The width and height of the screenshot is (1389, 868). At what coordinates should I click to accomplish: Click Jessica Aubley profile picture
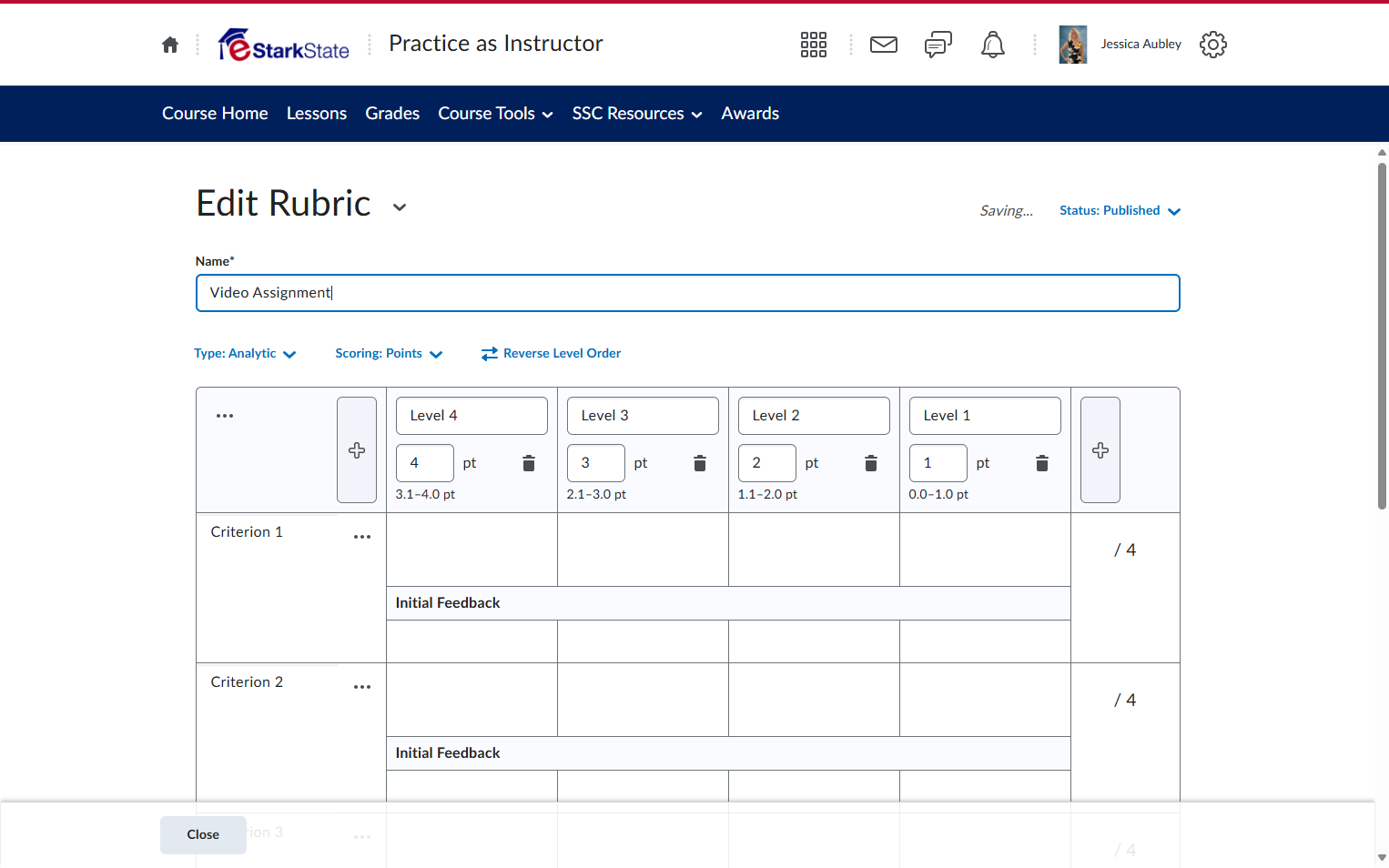(x=1073, y=45)
